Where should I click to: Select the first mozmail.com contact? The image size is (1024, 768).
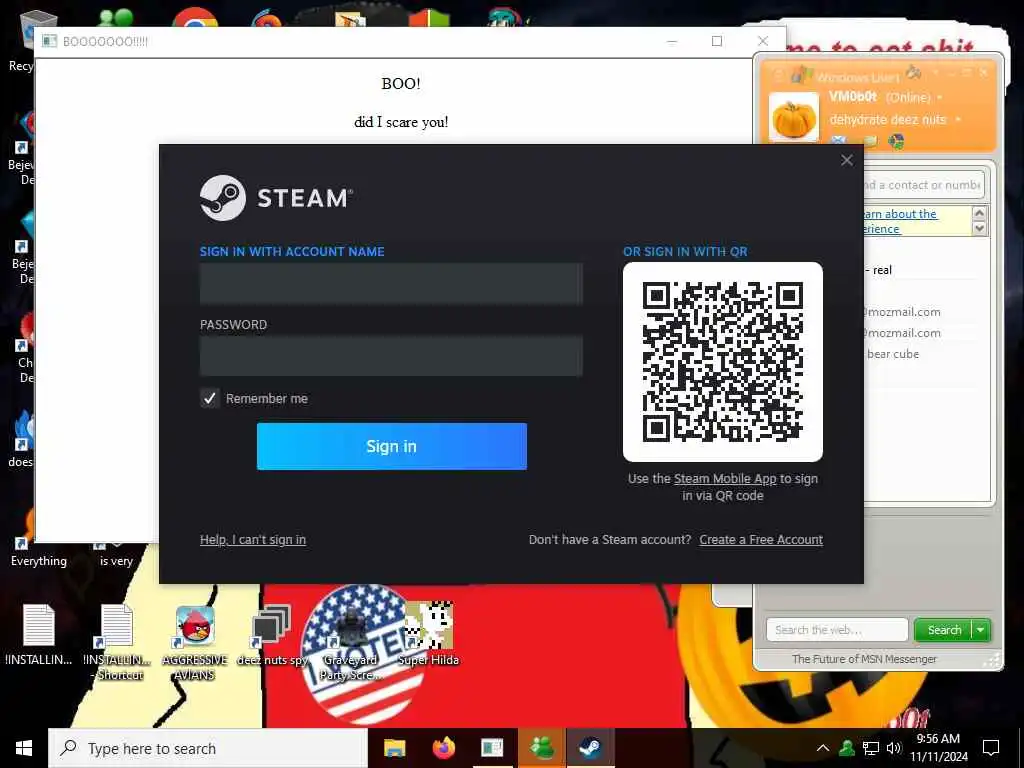click(x=902, y=312)
